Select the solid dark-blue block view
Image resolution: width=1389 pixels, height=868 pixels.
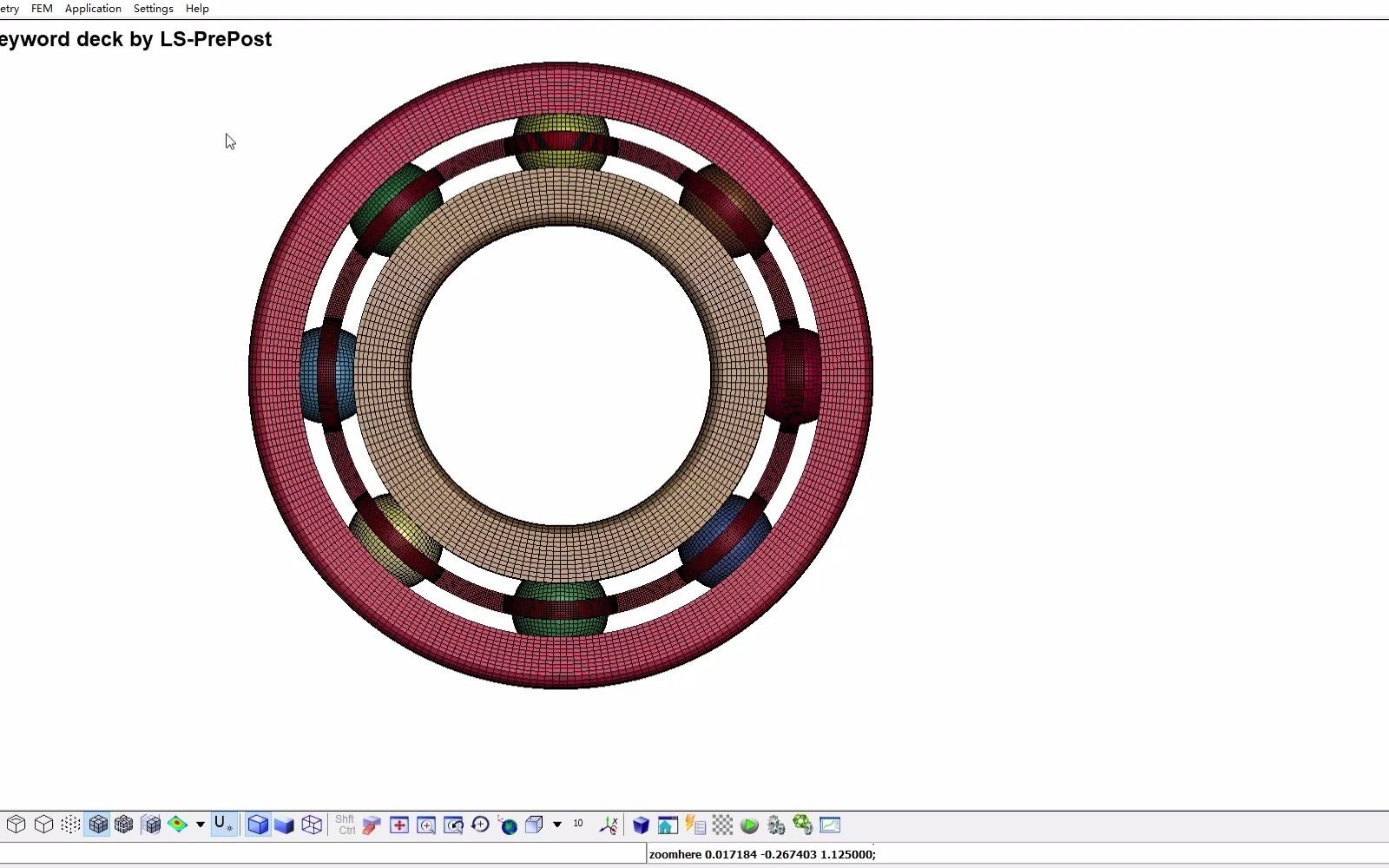tap(285, 825)
